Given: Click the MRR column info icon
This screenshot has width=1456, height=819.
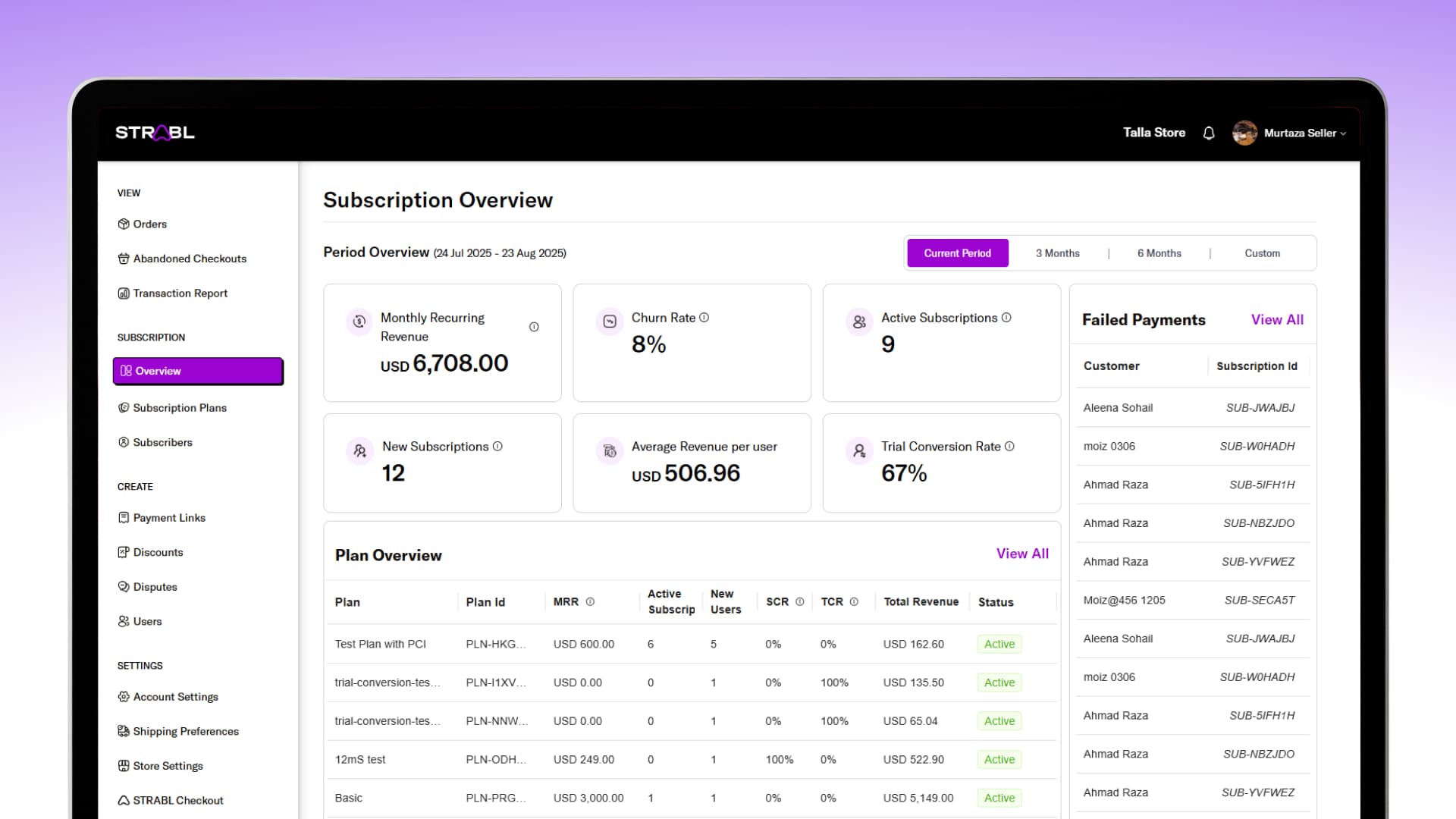Looking at the screenshot, I should [590, 602].
